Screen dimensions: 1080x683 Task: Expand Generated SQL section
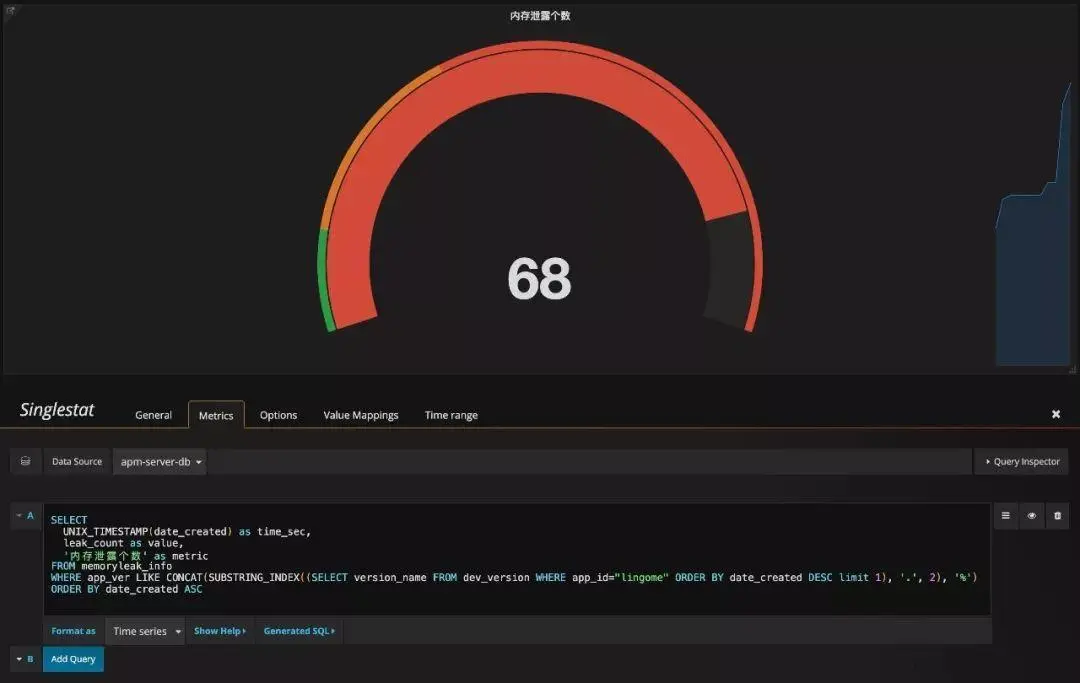click(299, 631)
